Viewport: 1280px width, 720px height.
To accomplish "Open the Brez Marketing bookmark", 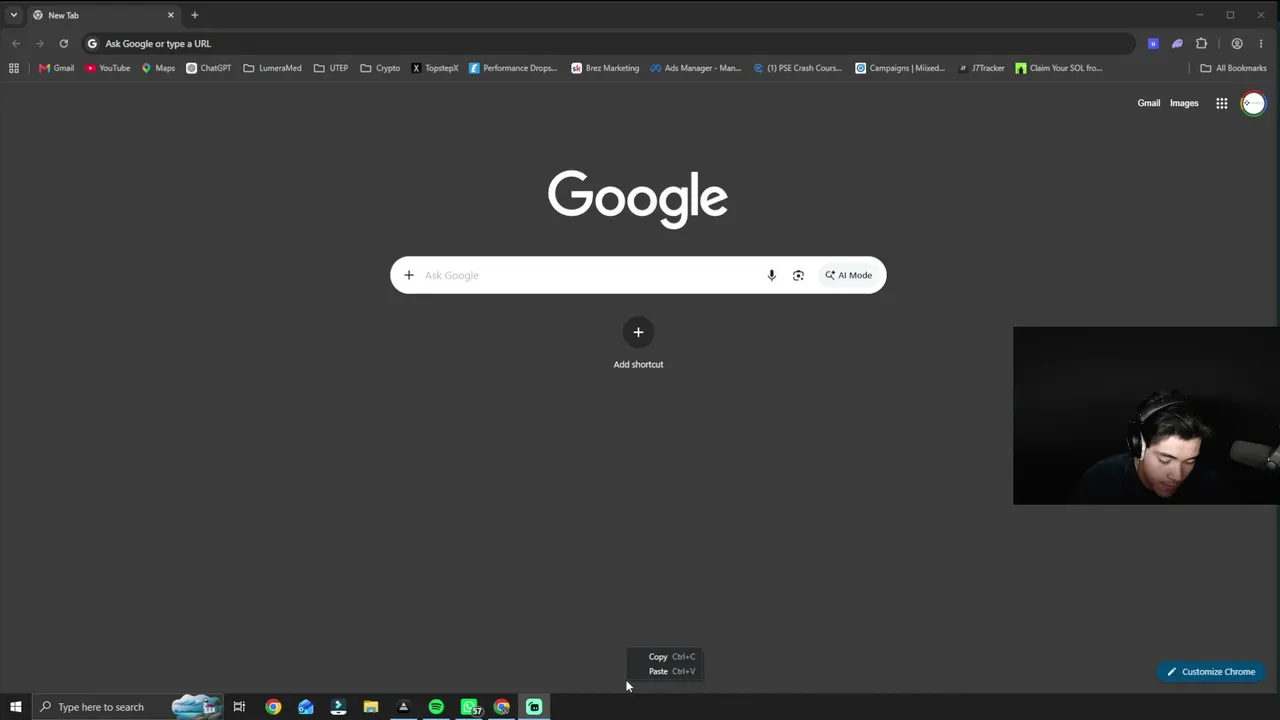I will point(605,68).
